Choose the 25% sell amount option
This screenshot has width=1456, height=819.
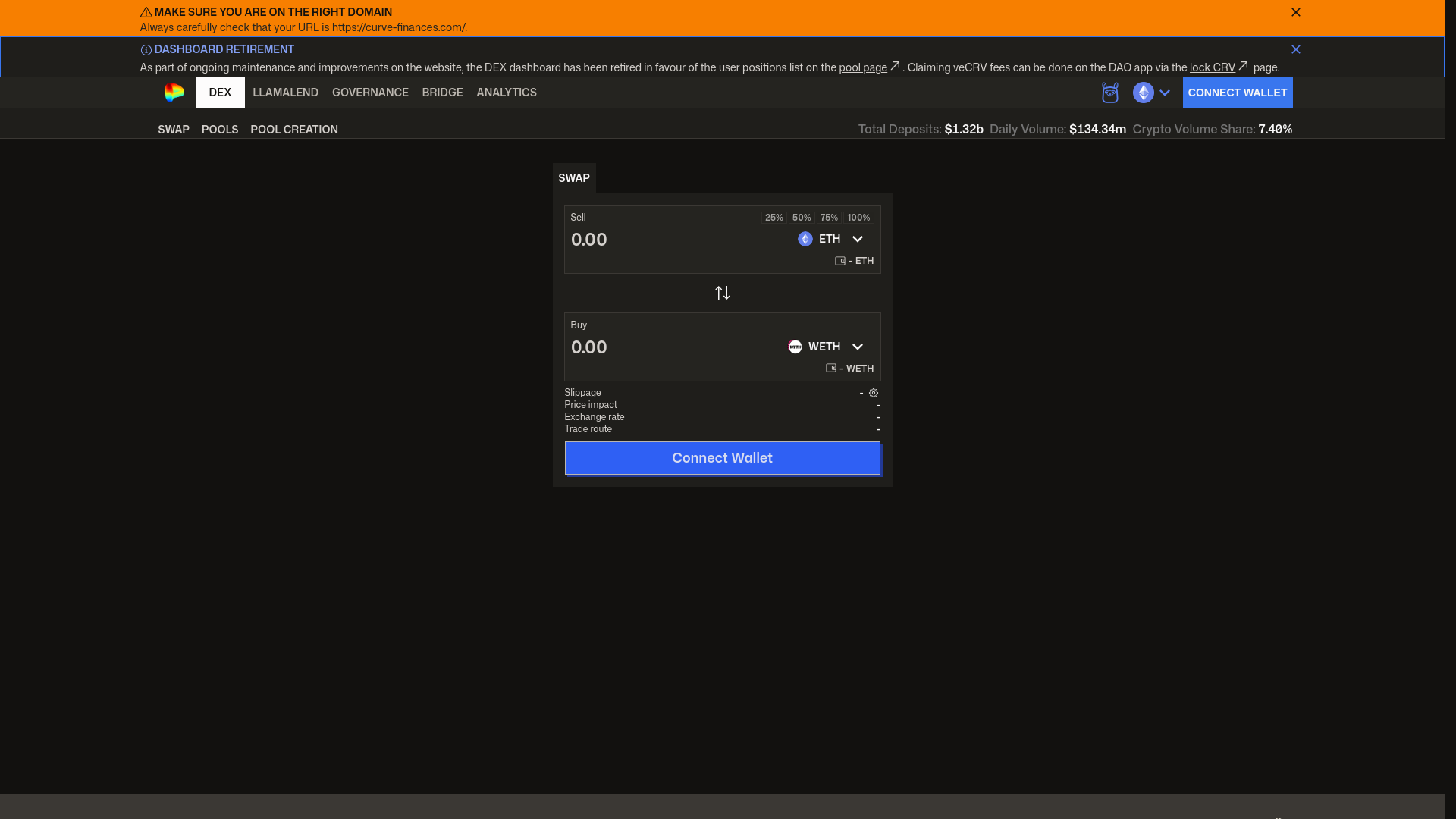click(773, 218)
